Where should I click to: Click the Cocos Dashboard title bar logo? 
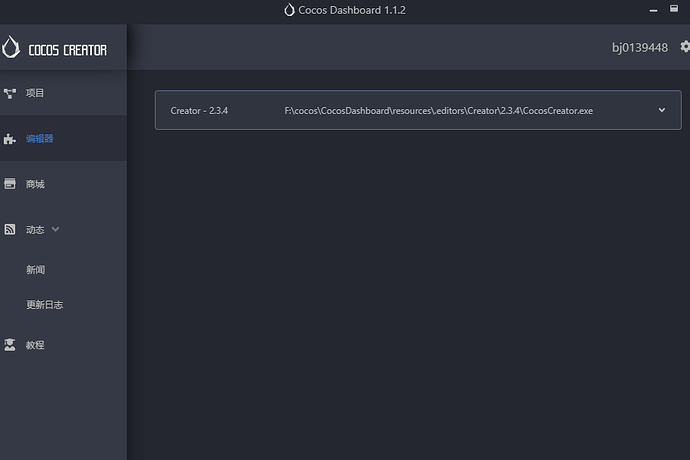coord(290,10)
